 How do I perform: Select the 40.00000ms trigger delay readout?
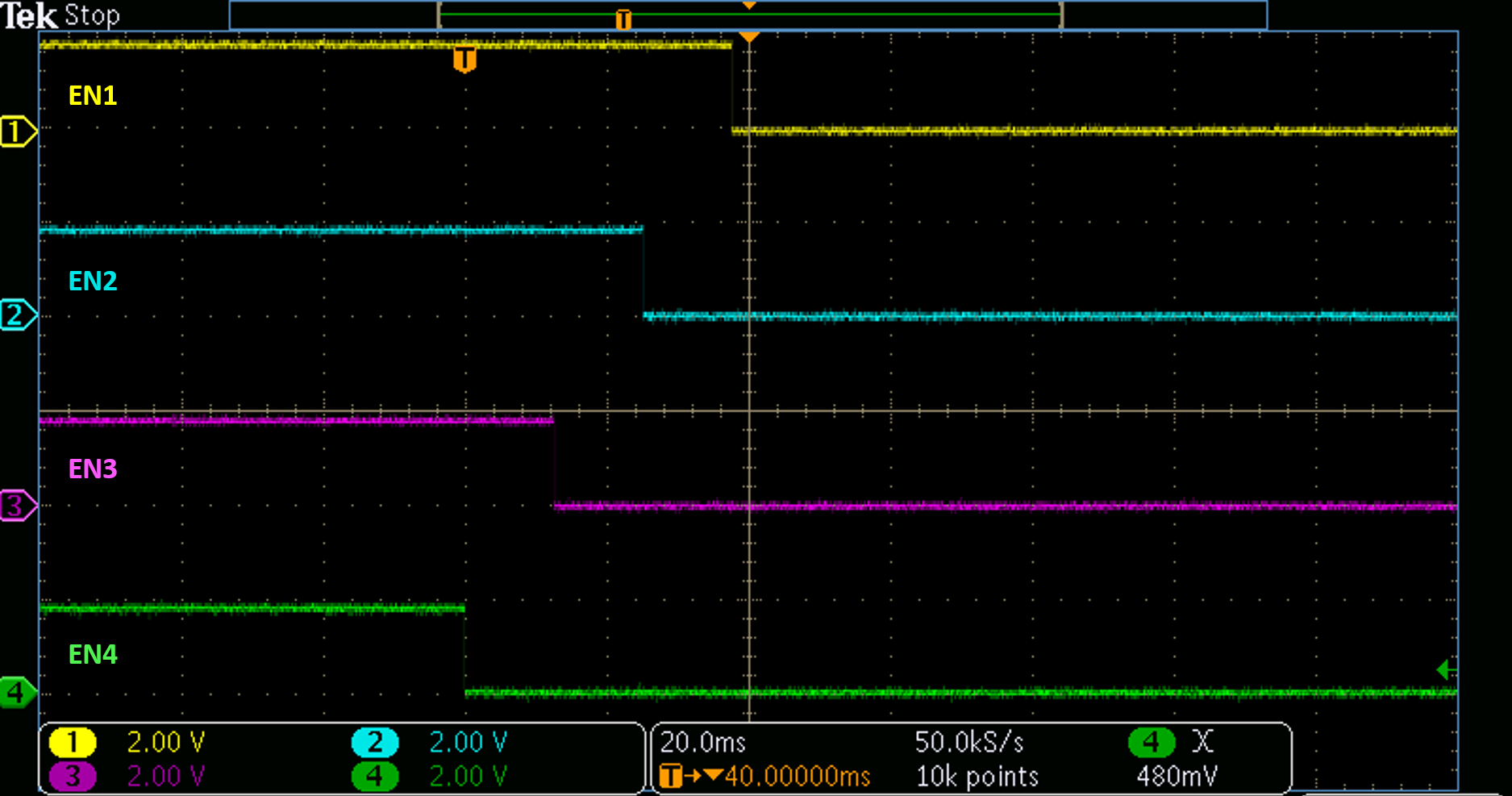(797, 776)
